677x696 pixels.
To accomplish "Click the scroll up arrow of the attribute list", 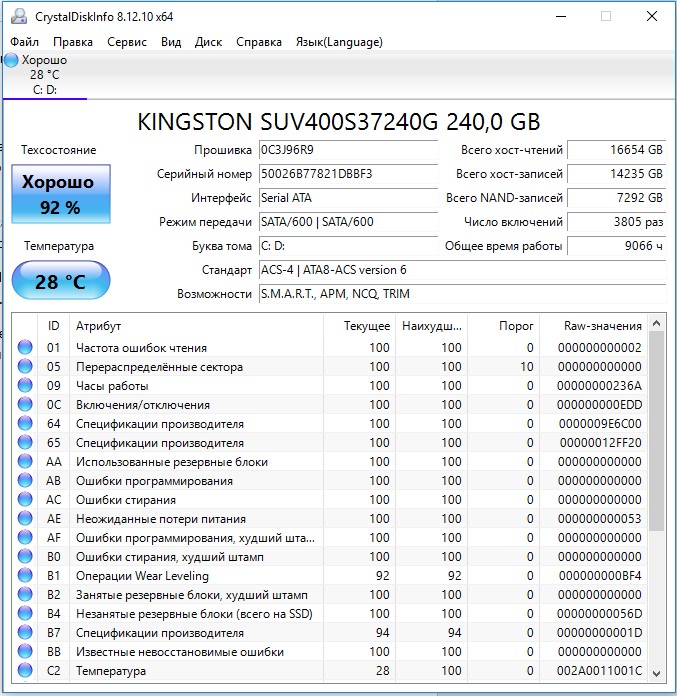I will (657, 324).
